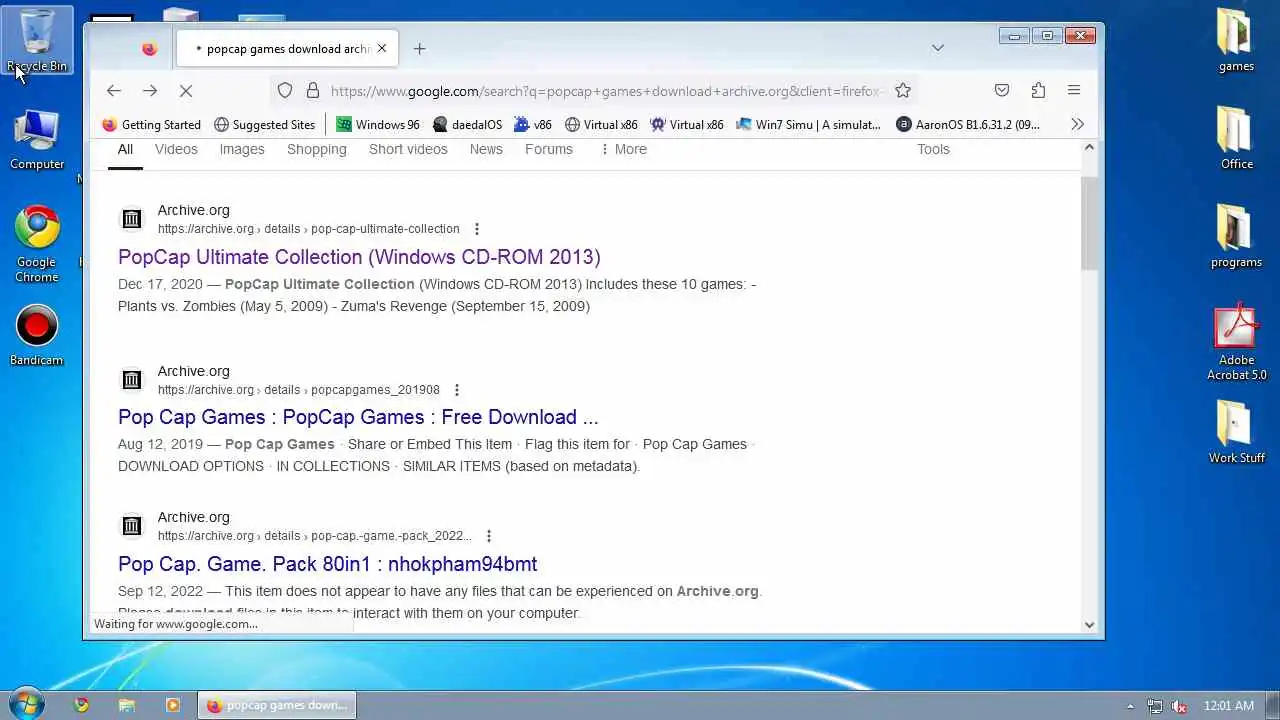Image resolution: width=1280 pixels, height=720 pixels.
Task: Open the Suggested Sites bookmark
Action: pyautogui.click(x=265, y=125)
